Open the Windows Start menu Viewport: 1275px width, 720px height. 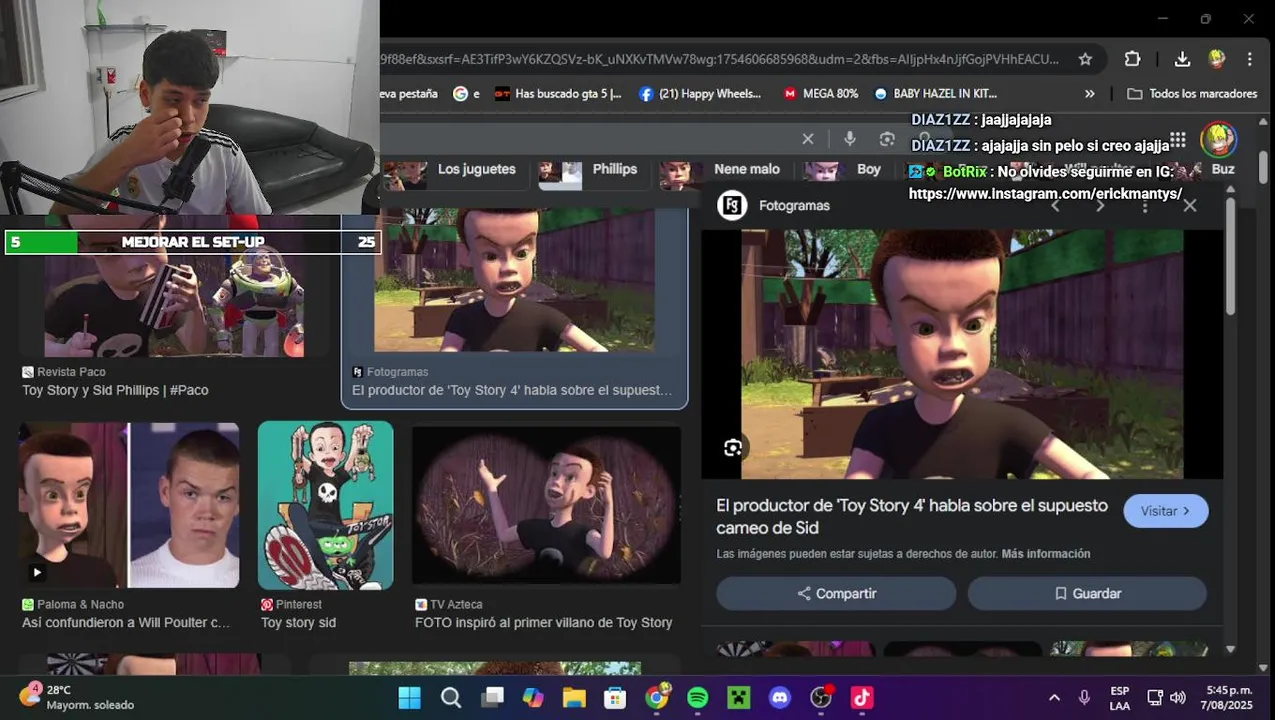pos(410,698)
